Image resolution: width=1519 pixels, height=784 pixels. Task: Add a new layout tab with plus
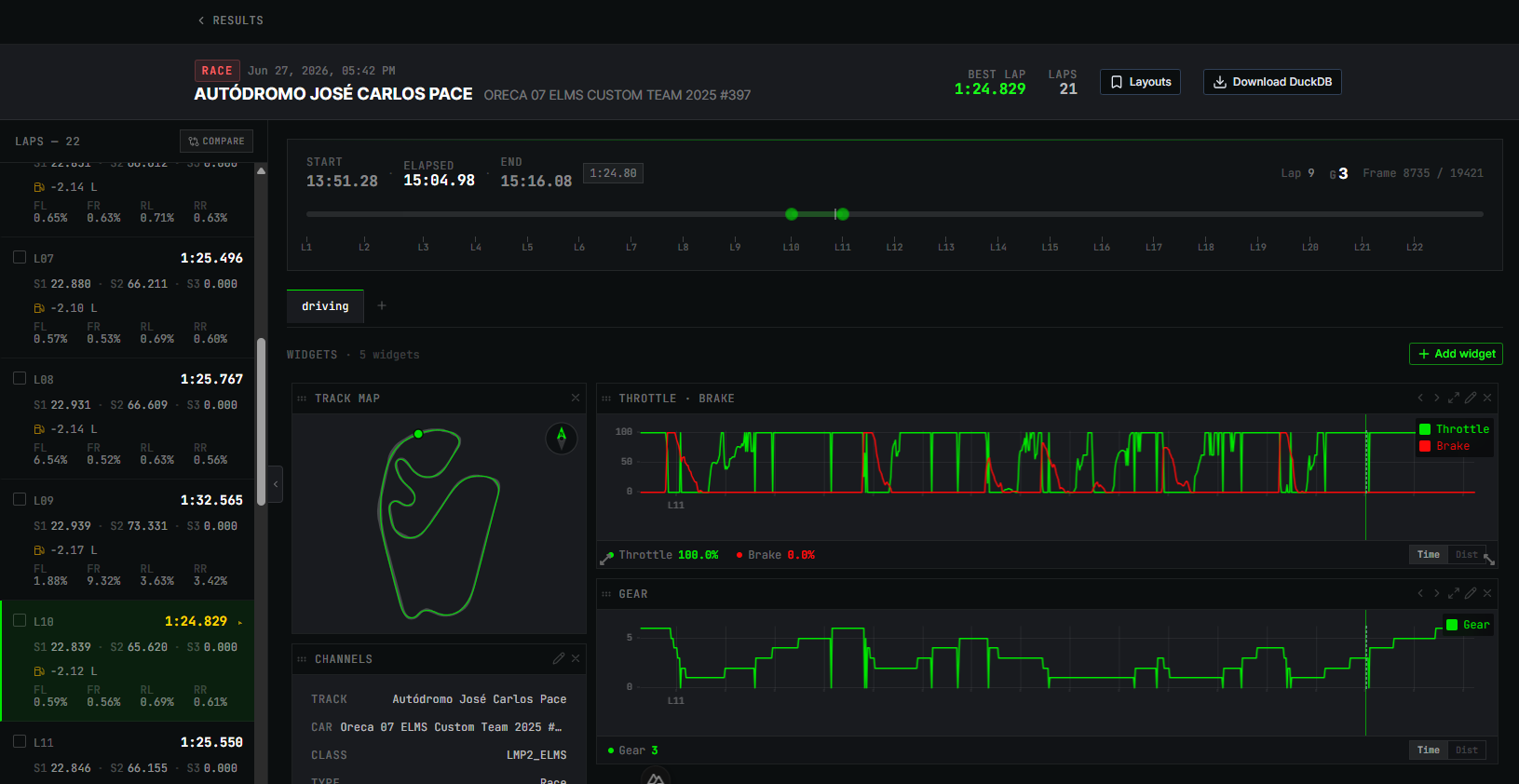[x=382, y=305]
